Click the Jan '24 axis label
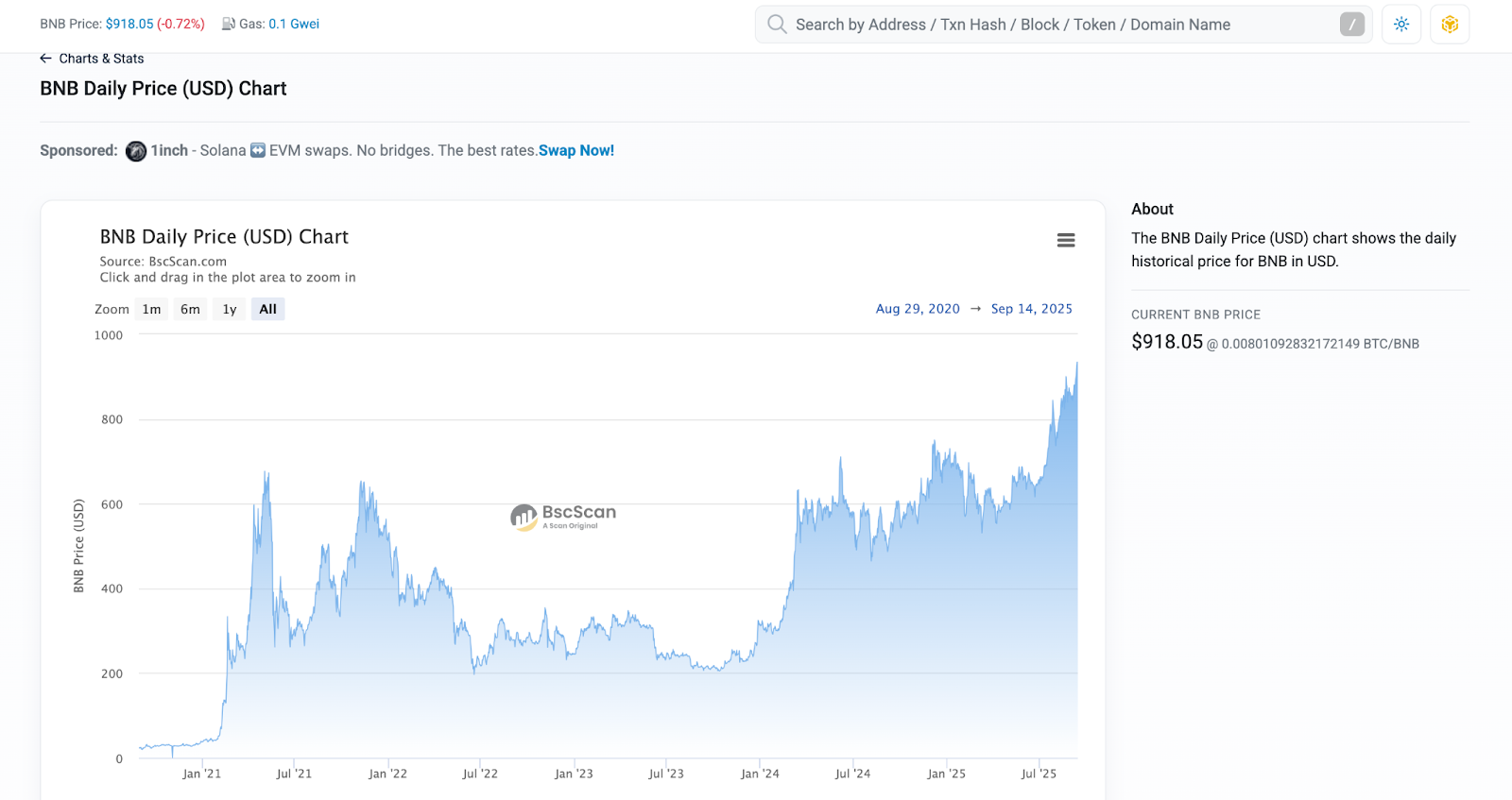 click(x=760, y=774)
